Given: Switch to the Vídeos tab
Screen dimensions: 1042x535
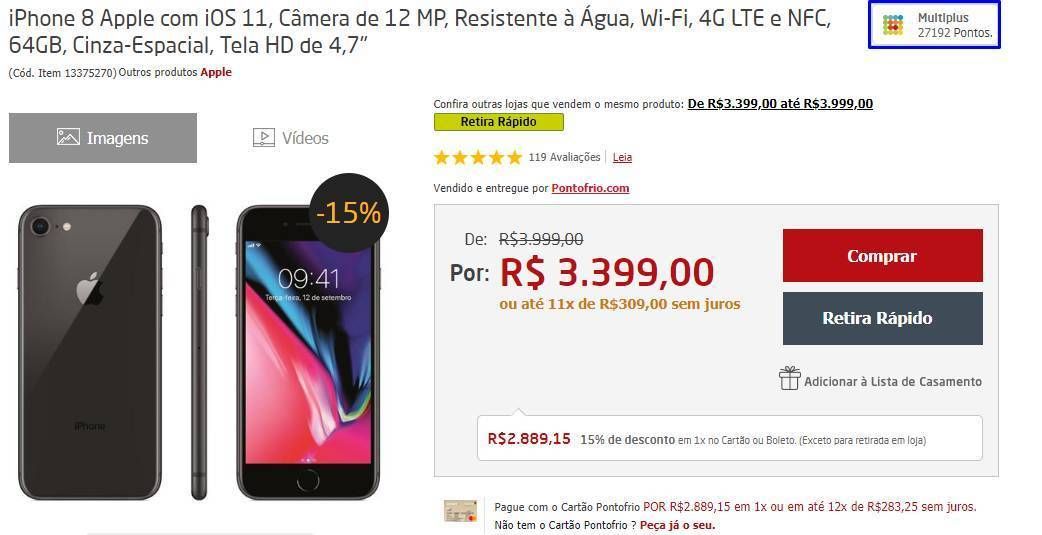Looking at the screenshot, I should coord(291,138).
